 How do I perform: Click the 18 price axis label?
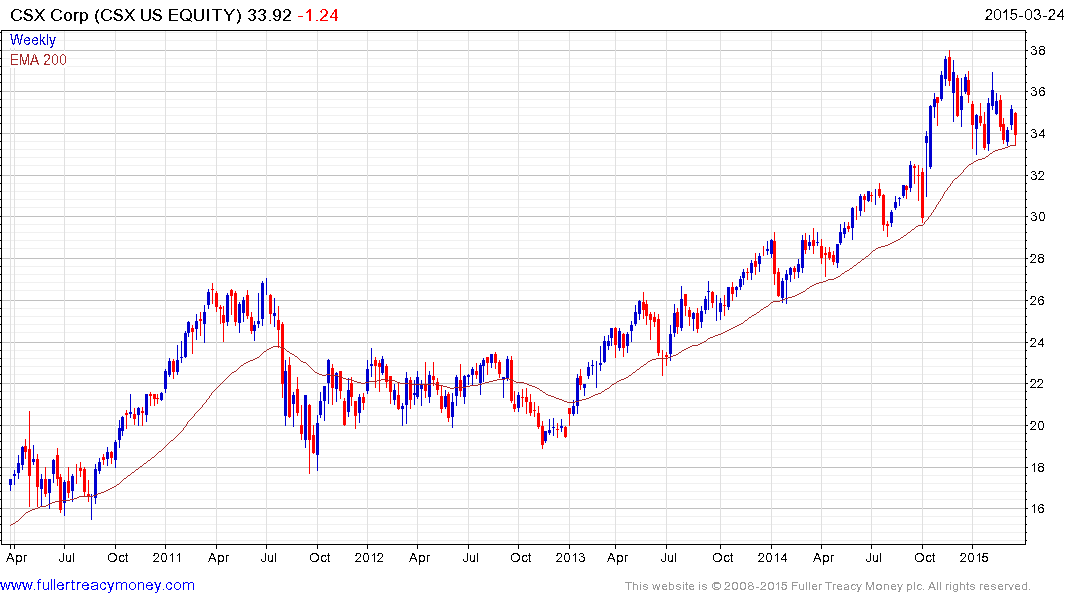click(1037, 468)
